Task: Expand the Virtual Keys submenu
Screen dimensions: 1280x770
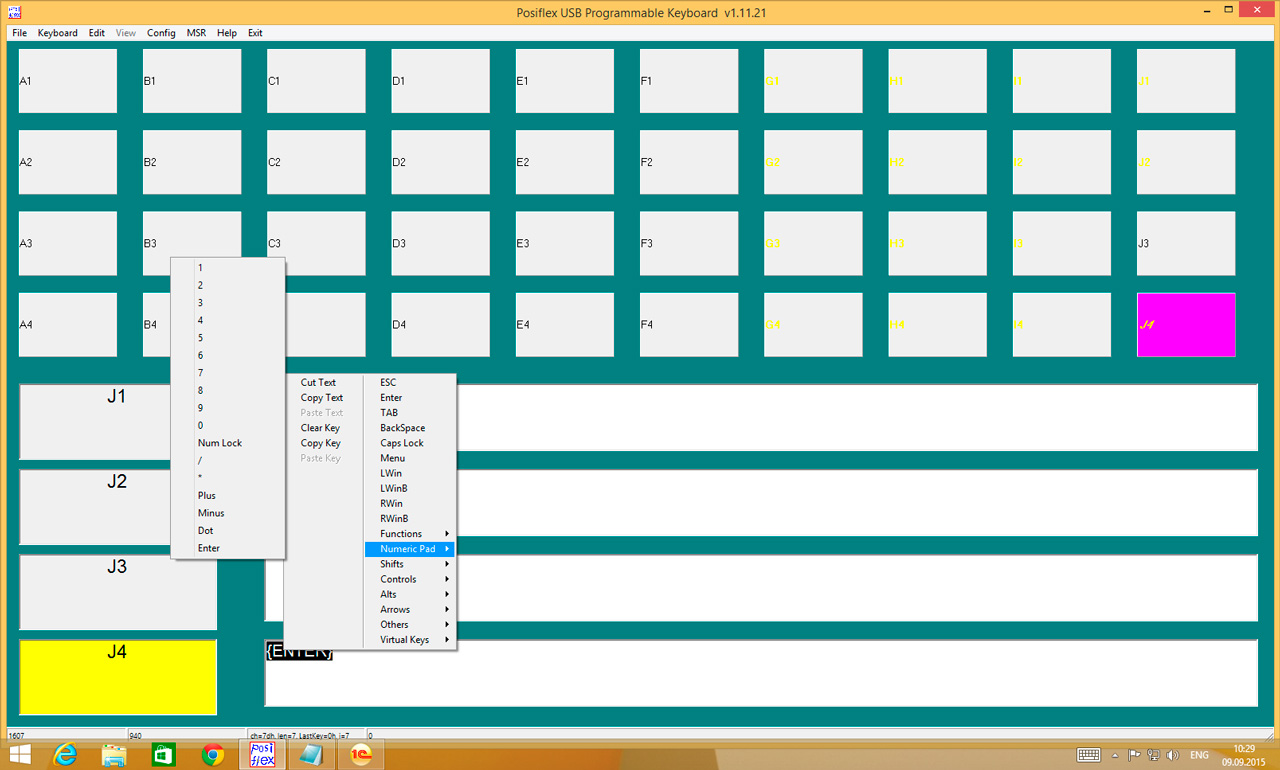Action: tap(411, 640)
